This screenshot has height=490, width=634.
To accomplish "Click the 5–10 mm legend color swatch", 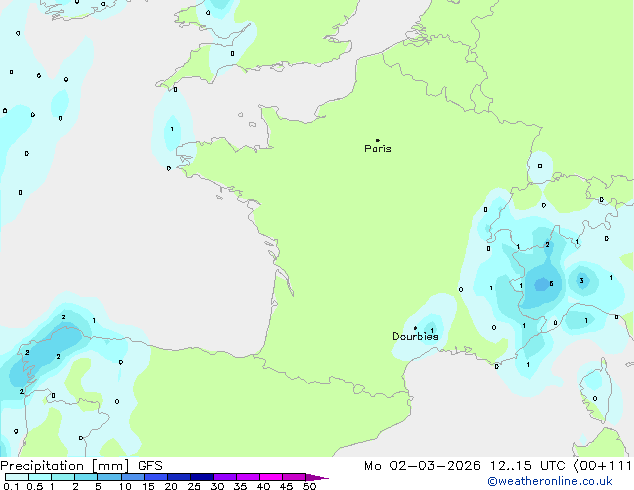I will tap(109, 477).
